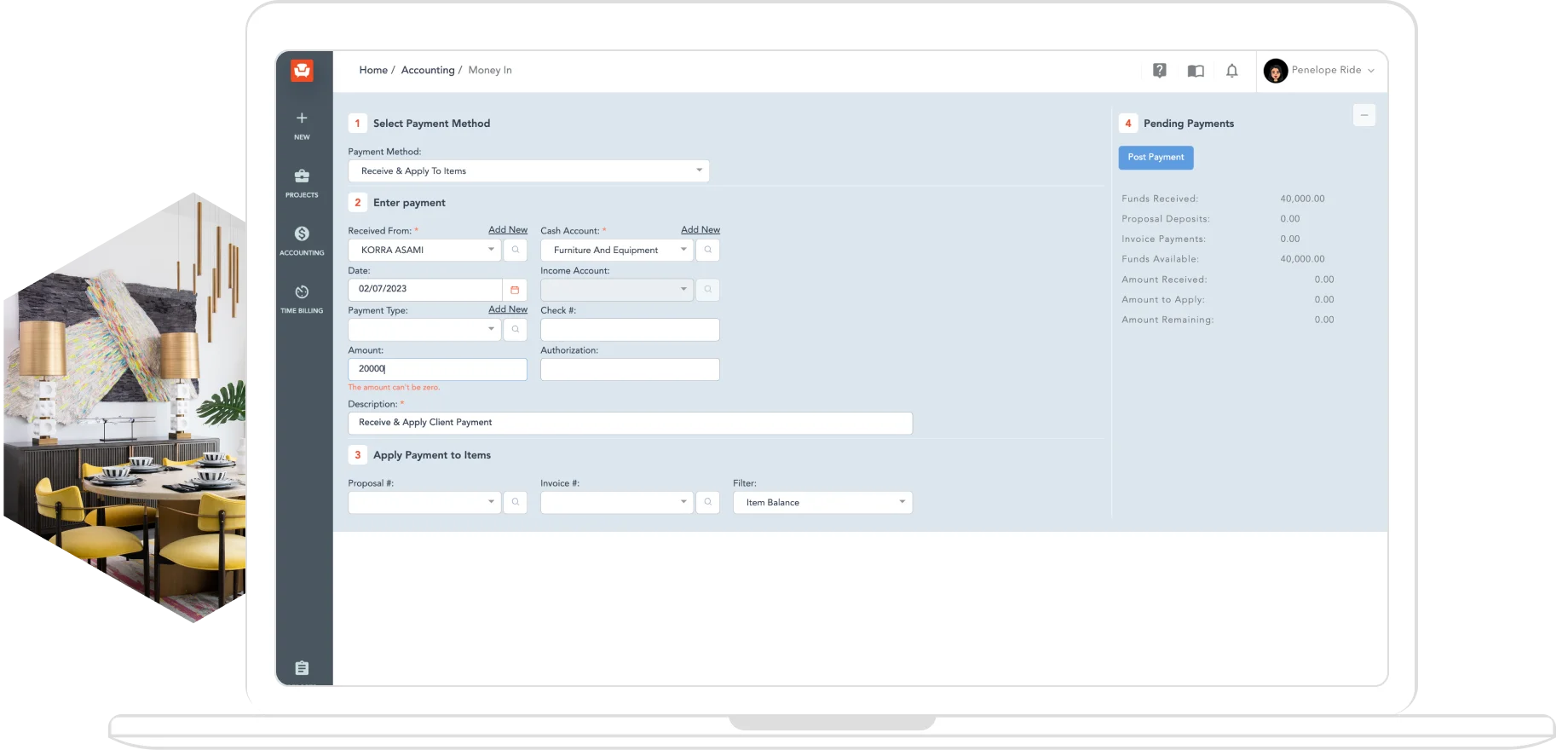Click into the Description field

(630, 423)
